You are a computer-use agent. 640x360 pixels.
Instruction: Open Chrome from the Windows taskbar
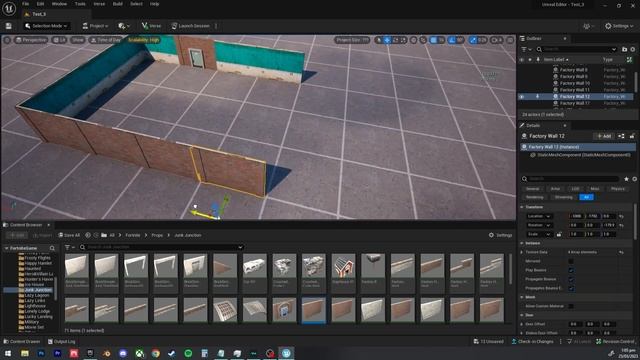coord(156,353)
